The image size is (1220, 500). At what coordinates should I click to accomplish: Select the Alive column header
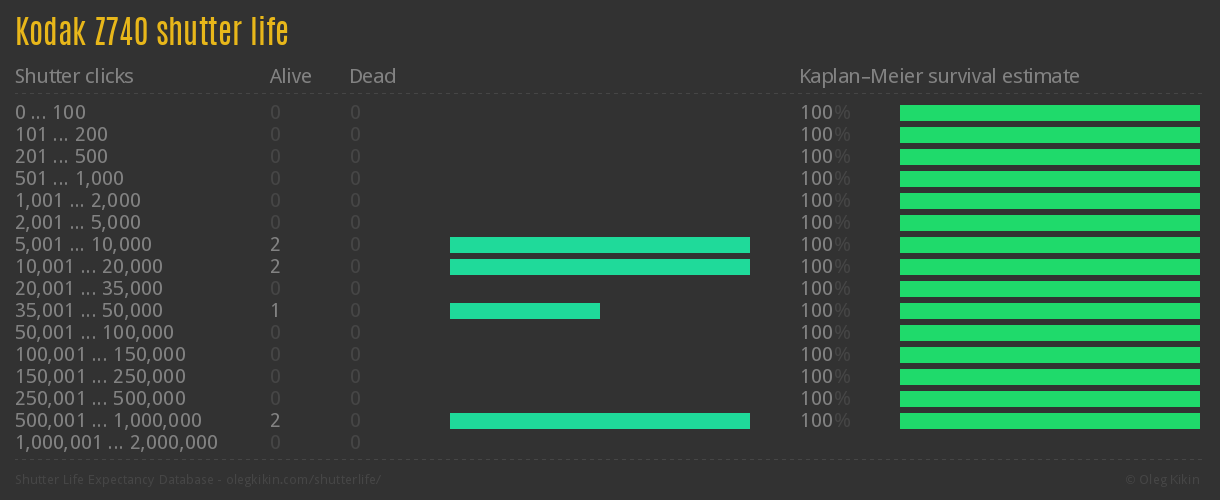290,76
